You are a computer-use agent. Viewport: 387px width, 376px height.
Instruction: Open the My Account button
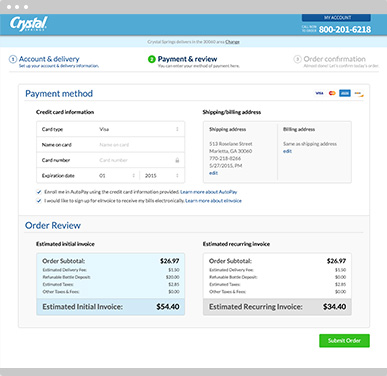(x=336, y=18)
